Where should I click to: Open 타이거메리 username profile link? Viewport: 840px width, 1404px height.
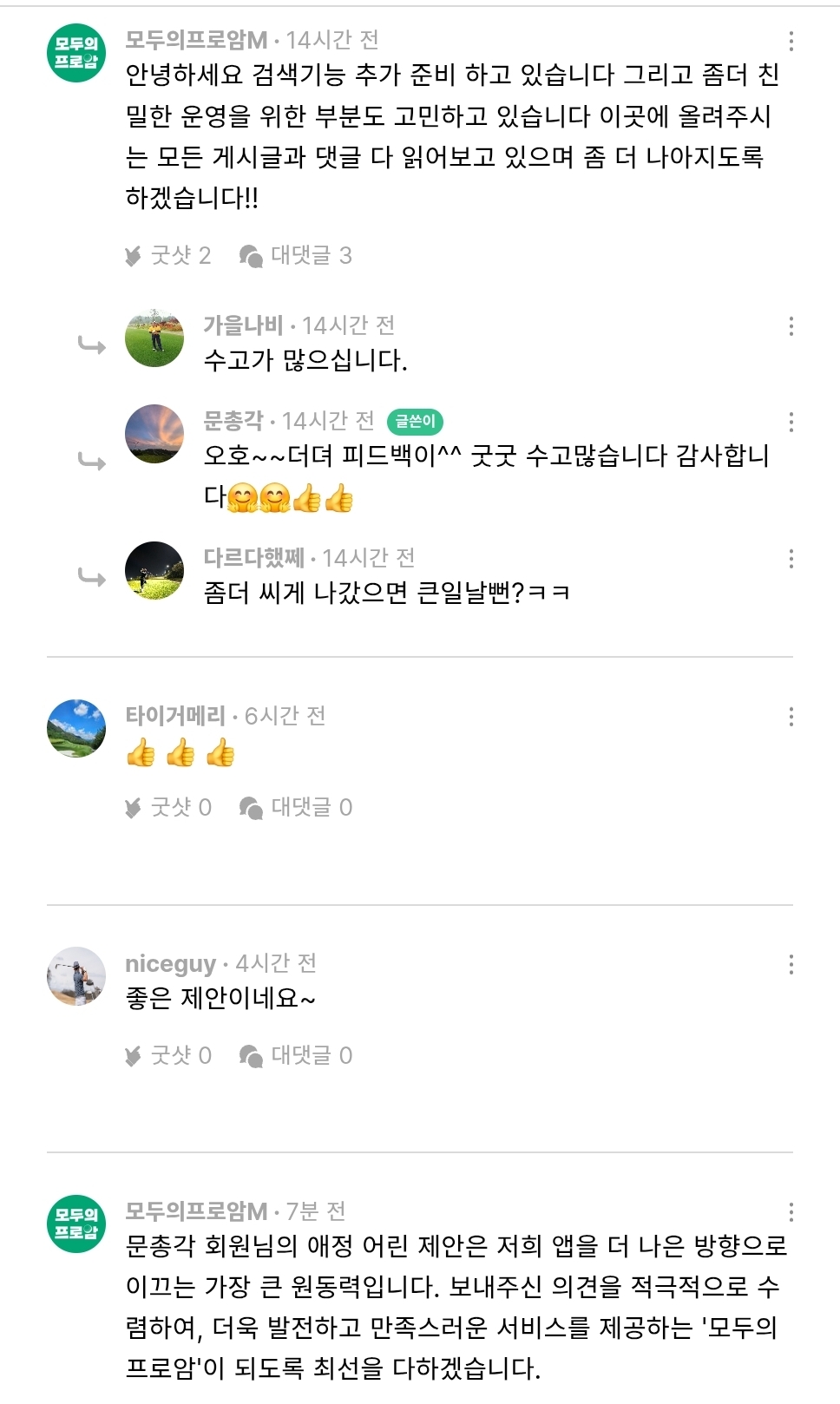[175, 716]
